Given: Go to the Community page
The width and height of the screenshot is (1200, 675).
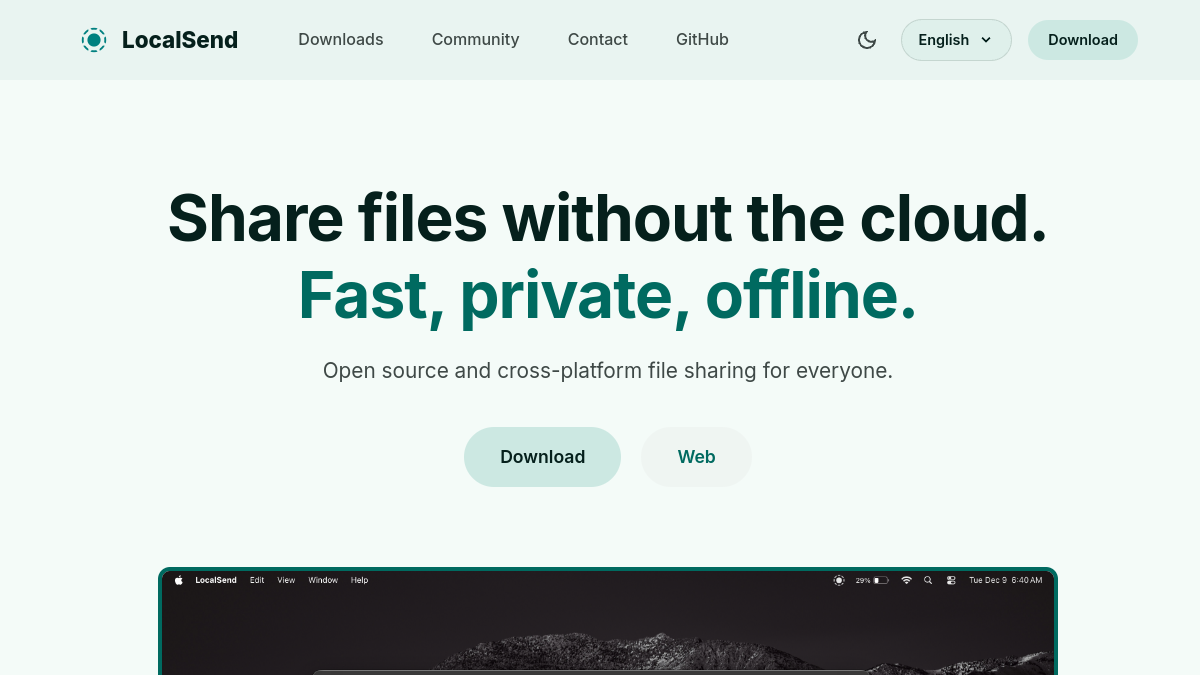Looking at the screenshot, I should 476,40.
